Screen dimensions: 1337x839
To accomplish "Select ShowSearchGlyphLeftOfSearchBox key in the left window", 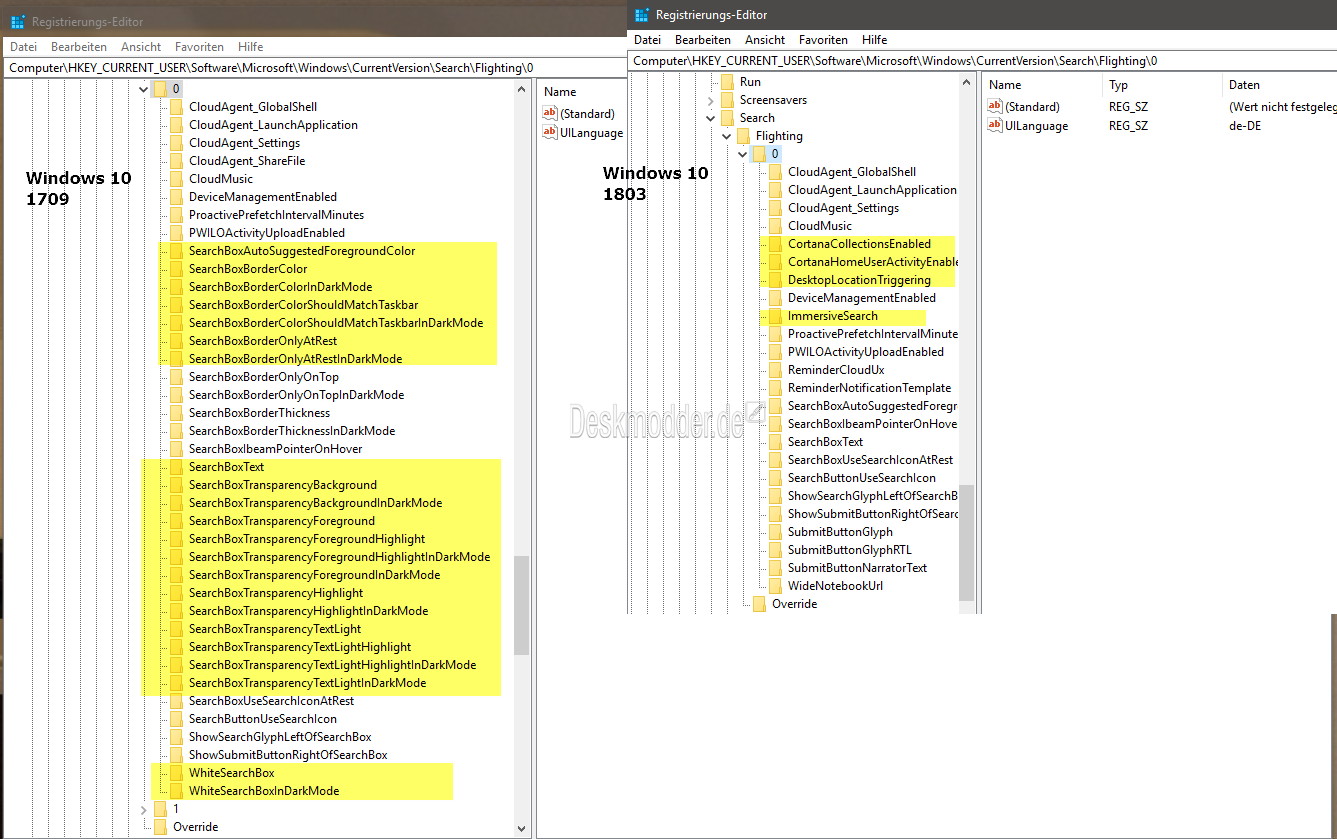I will pos(280,737).
